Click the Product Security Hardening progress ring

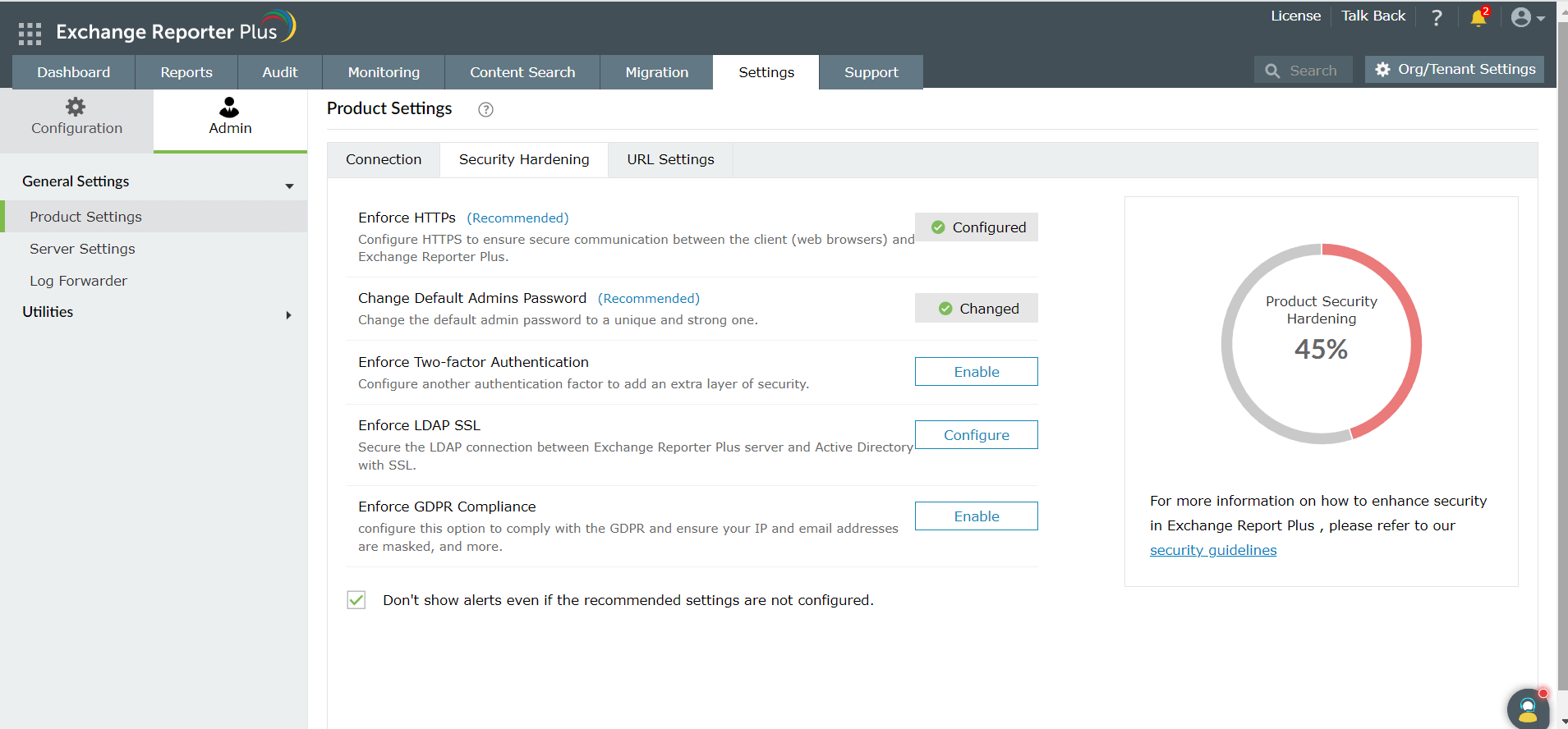coord(1322,344)
